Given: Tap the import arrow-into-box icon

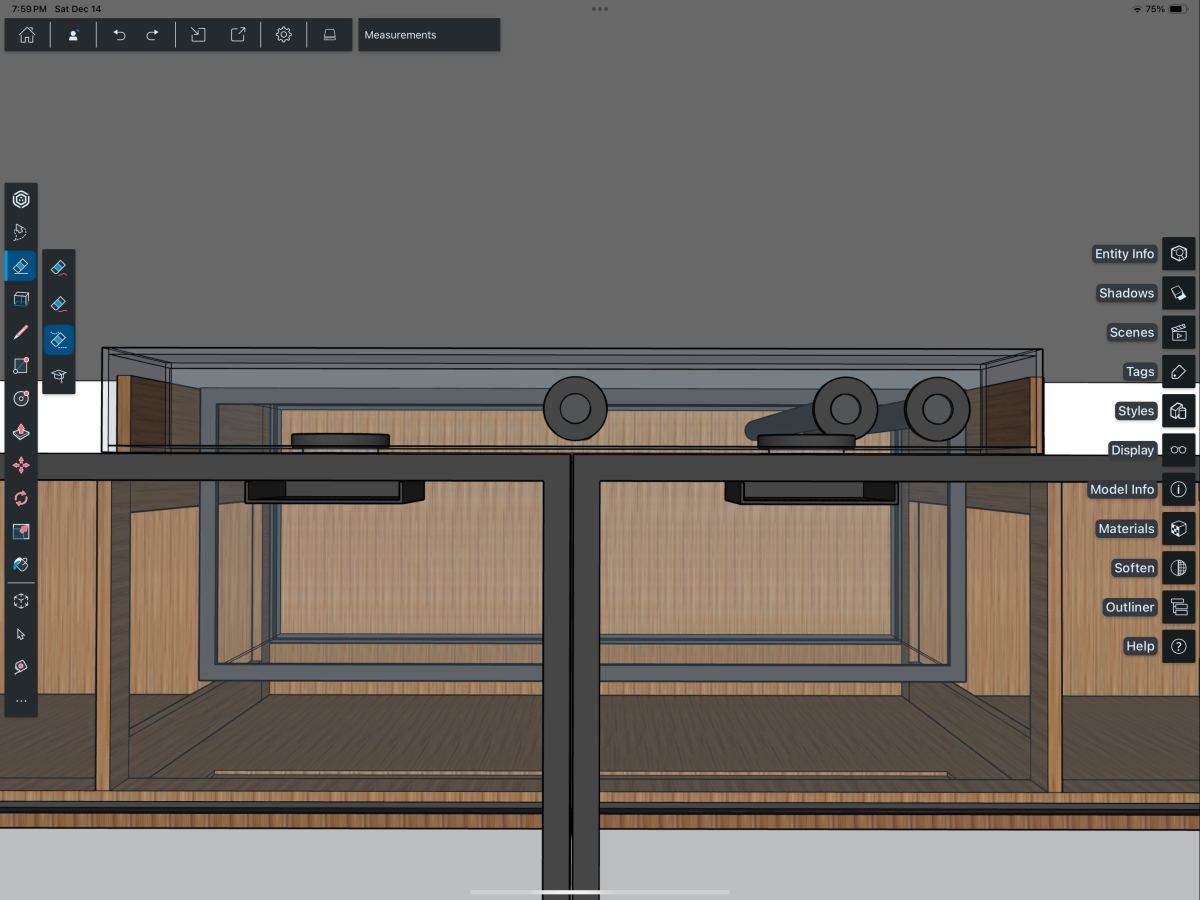Looking at the screenshot, I should pyautogui.click(x=198, y=35).
